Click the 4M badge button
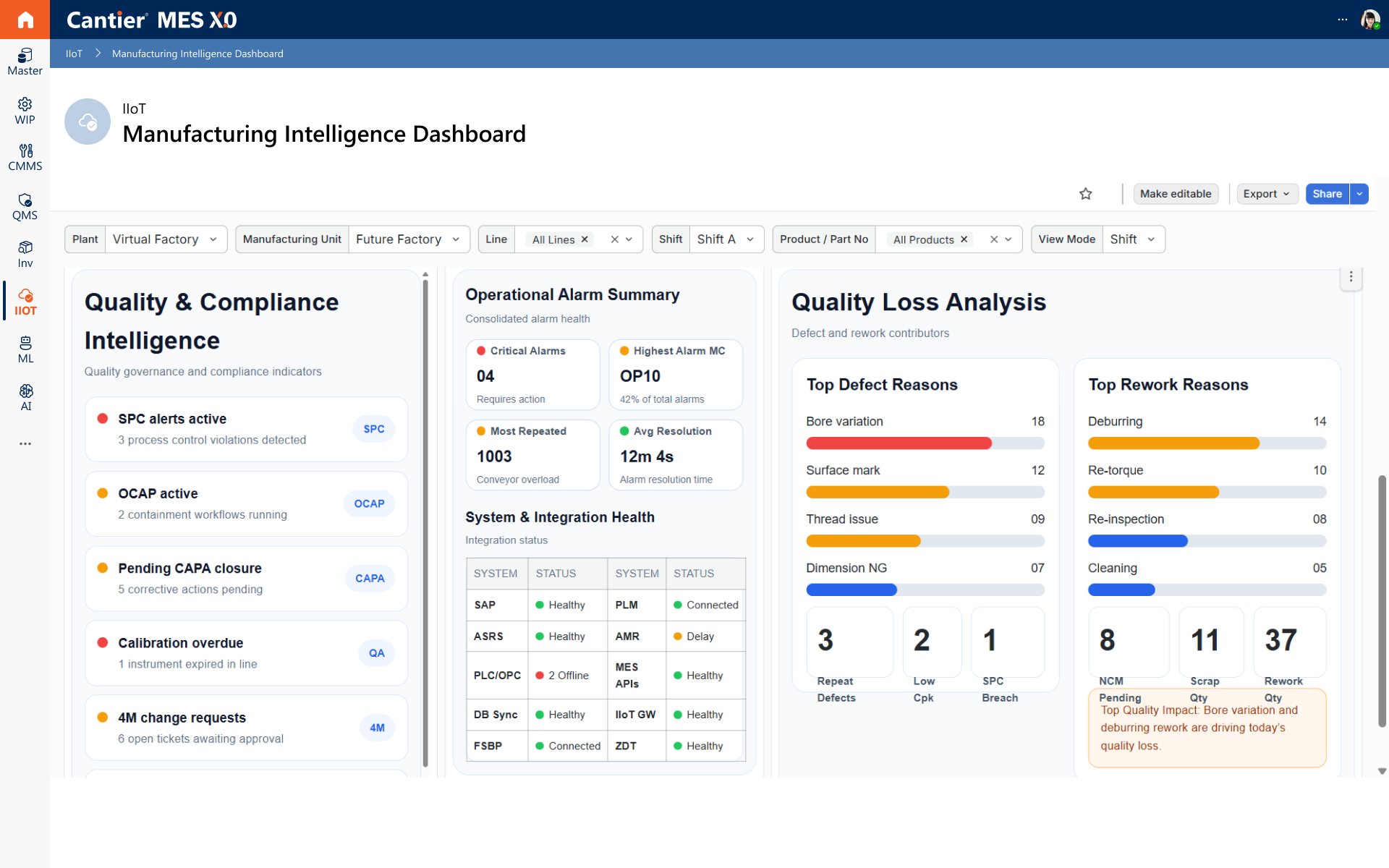The height and width of the screenshot is (868, 1389). pos(377,728)
